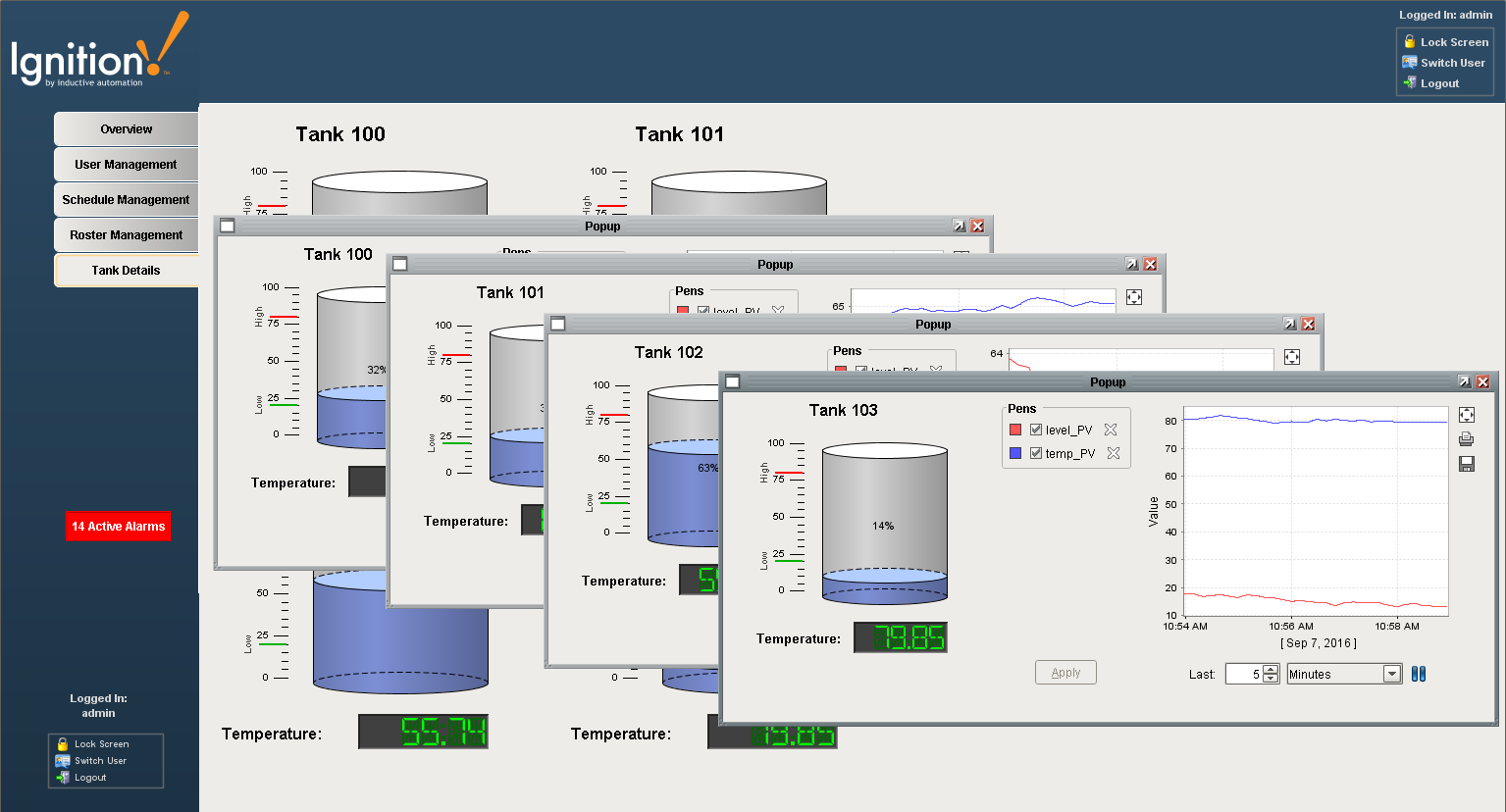Uncheck the level_PV pen in Tank 103

1036,430
